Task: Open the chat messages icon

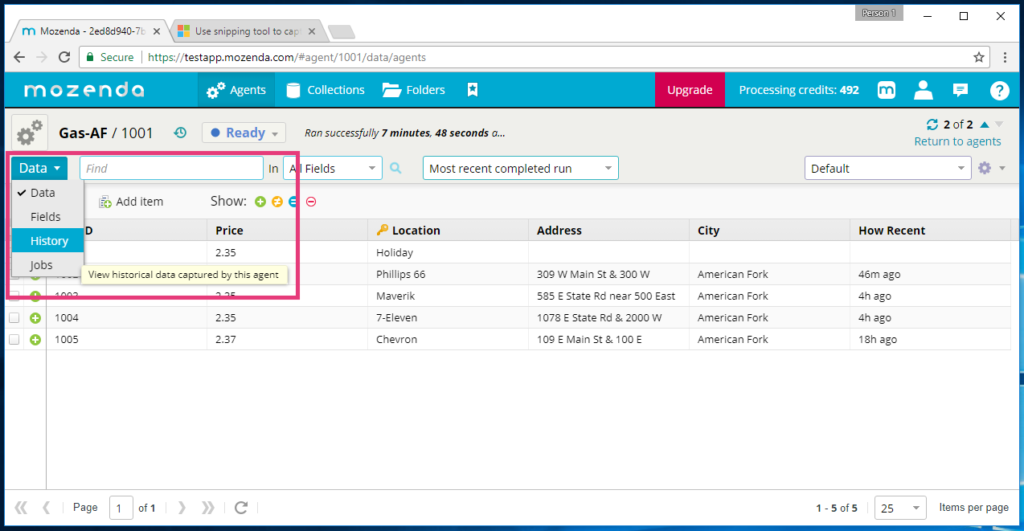Action: coord(960,90)
